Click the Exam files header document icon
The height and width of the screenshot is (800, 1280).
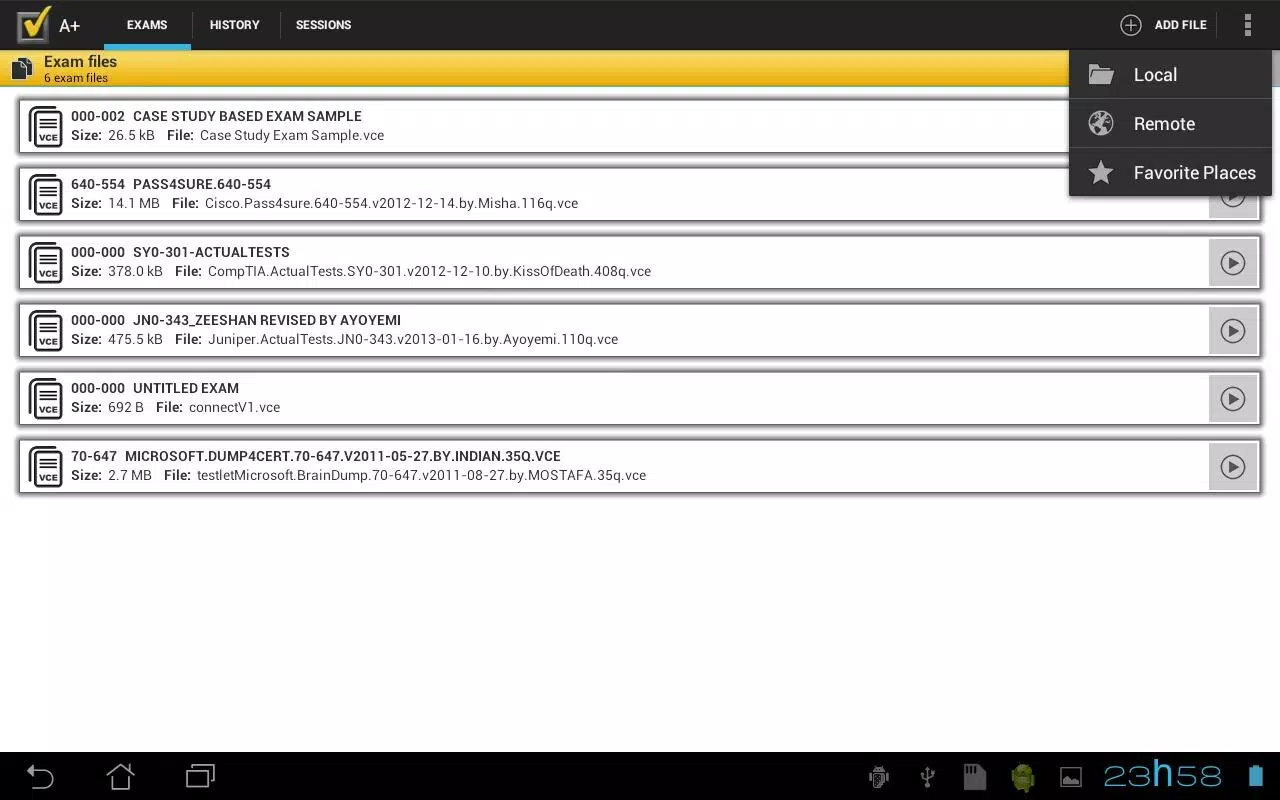click(22, 68)
